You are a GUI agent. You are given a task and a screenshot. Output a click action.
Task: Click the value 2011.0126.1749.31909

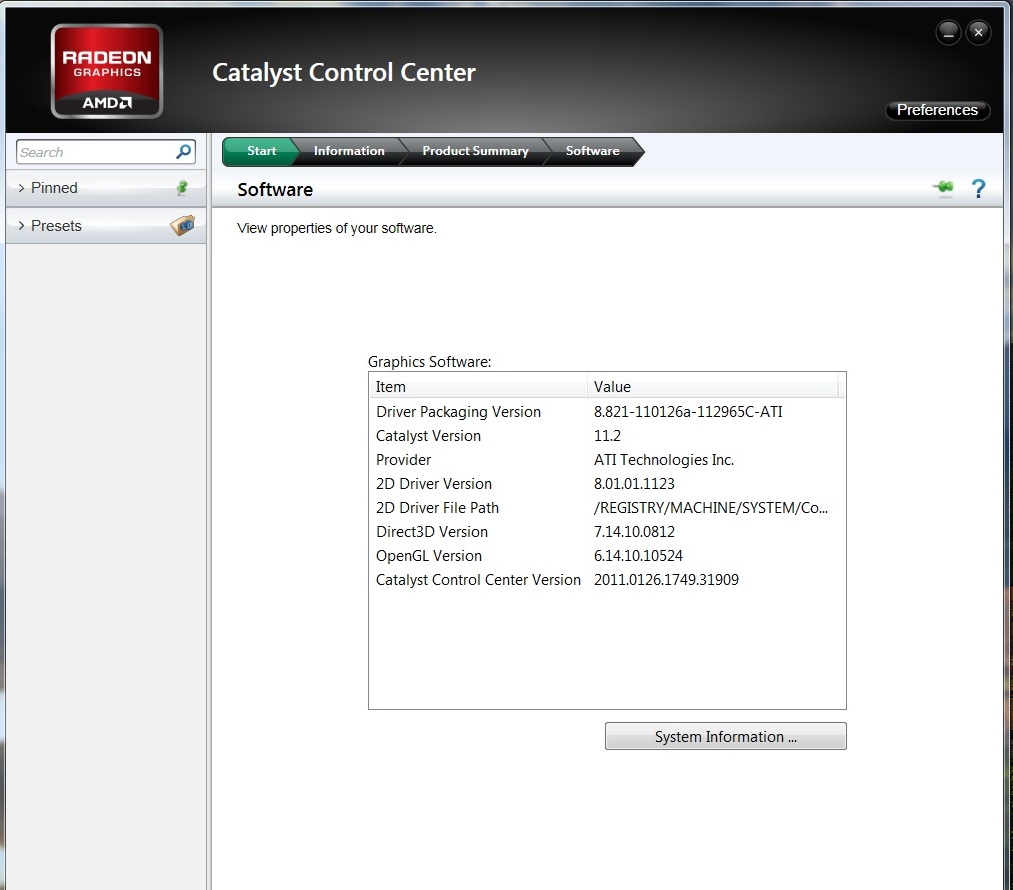pyautogui.click(x=666, y=580)
